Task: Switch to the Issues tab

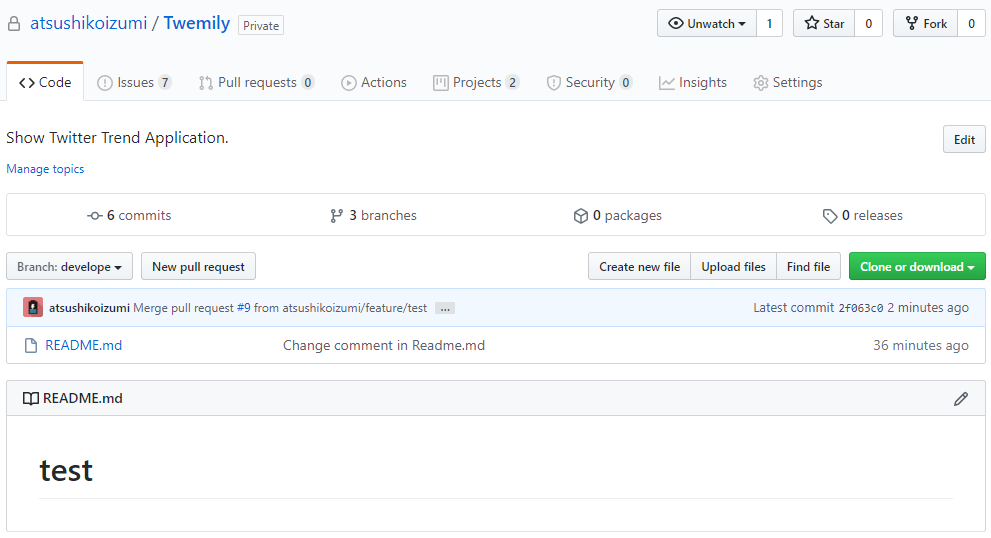Action: (134, 83)
